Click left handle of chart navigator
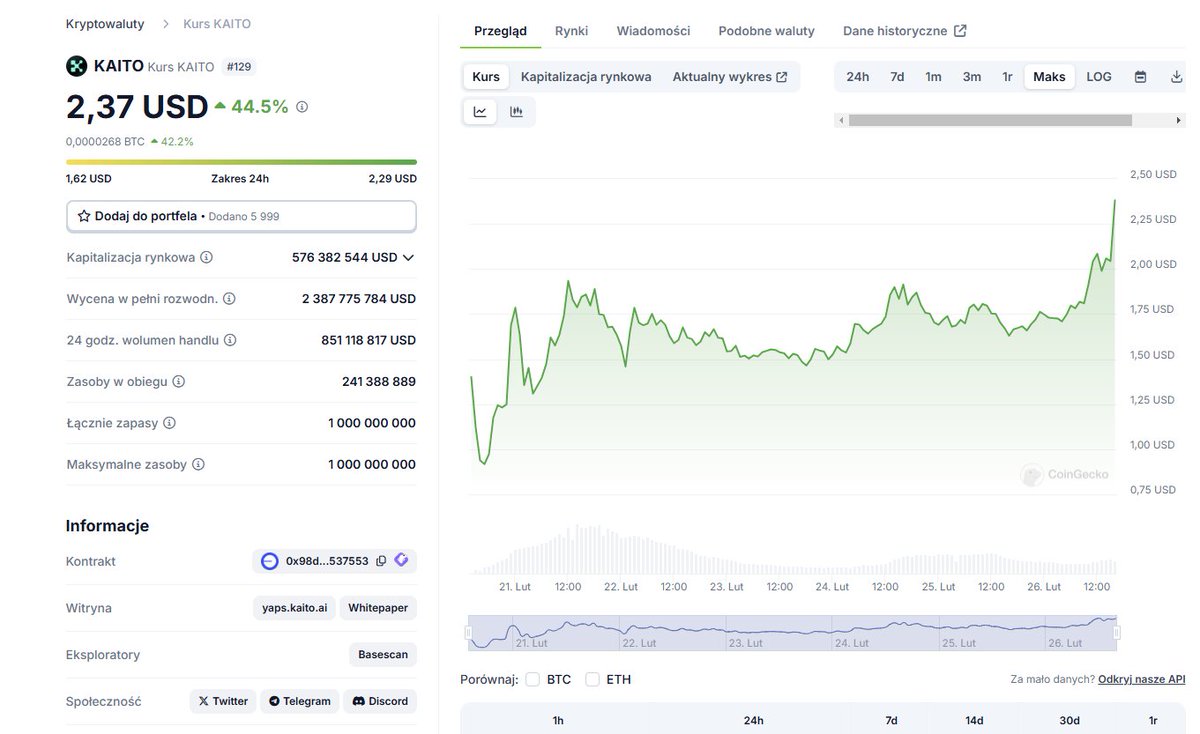Image resolution: width=1200 pixels, height=734 pixels. (468, 632)
